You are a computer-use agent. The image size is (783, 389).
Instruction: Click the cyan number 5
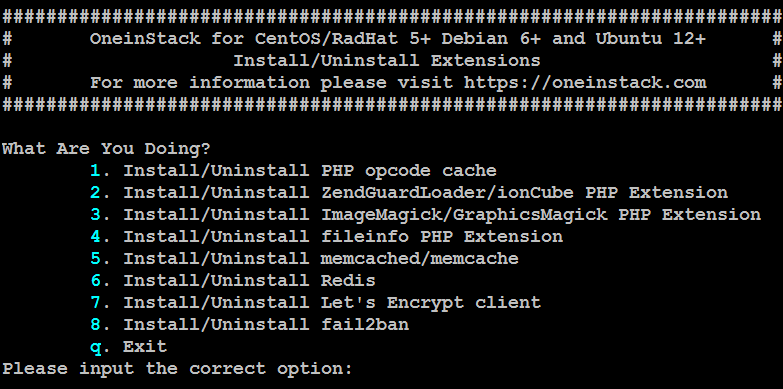pos(95,259)
